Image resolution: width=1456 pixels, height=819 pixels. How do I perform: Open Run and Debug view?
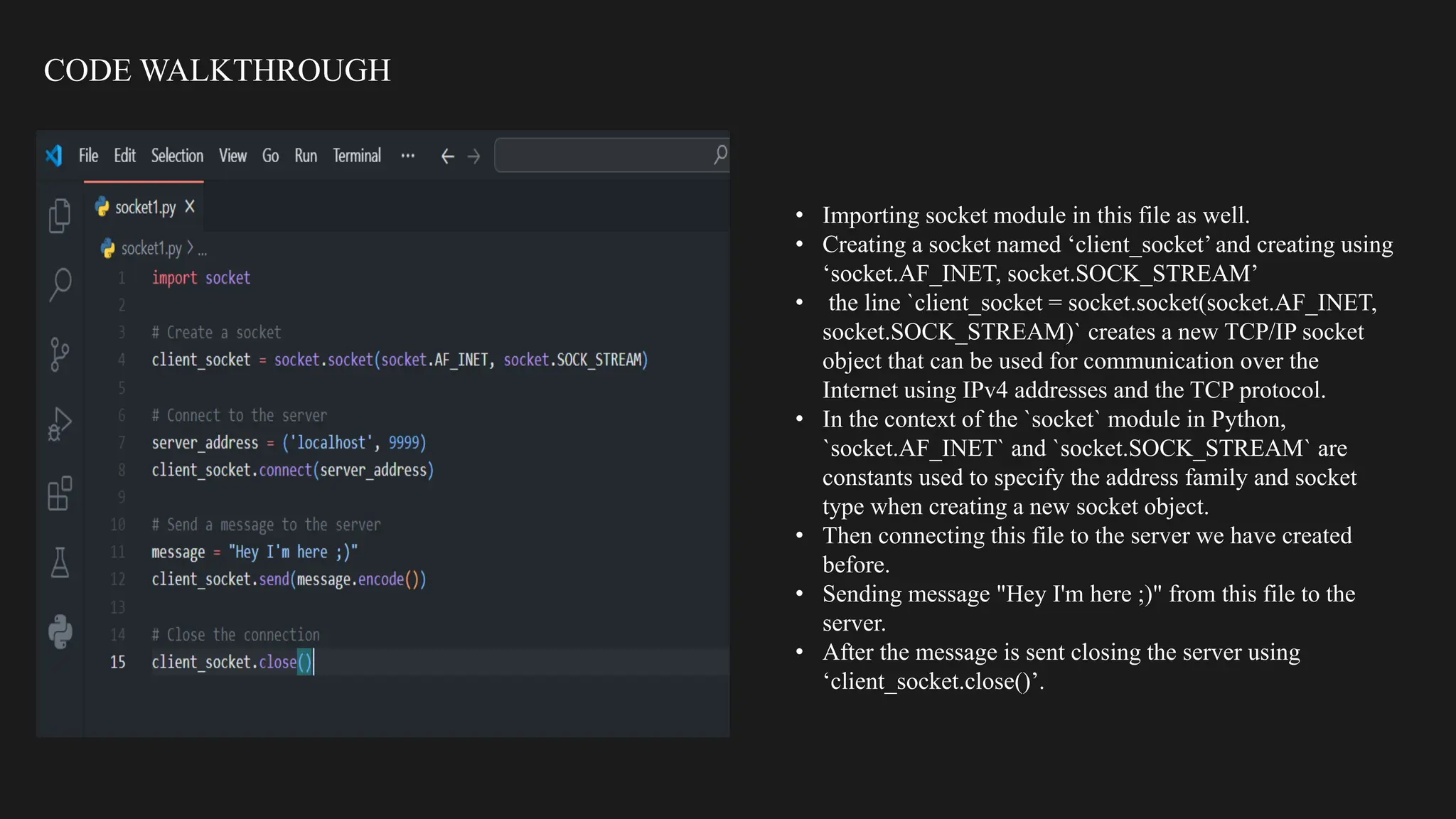point(60,424)
